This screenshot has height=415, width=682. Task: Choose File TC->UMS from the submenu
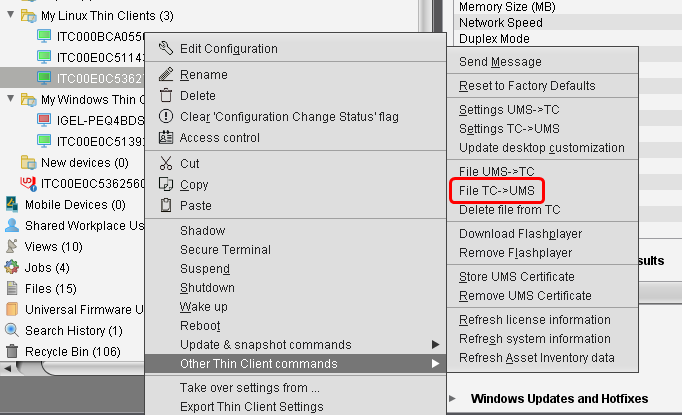click(503, 190)
